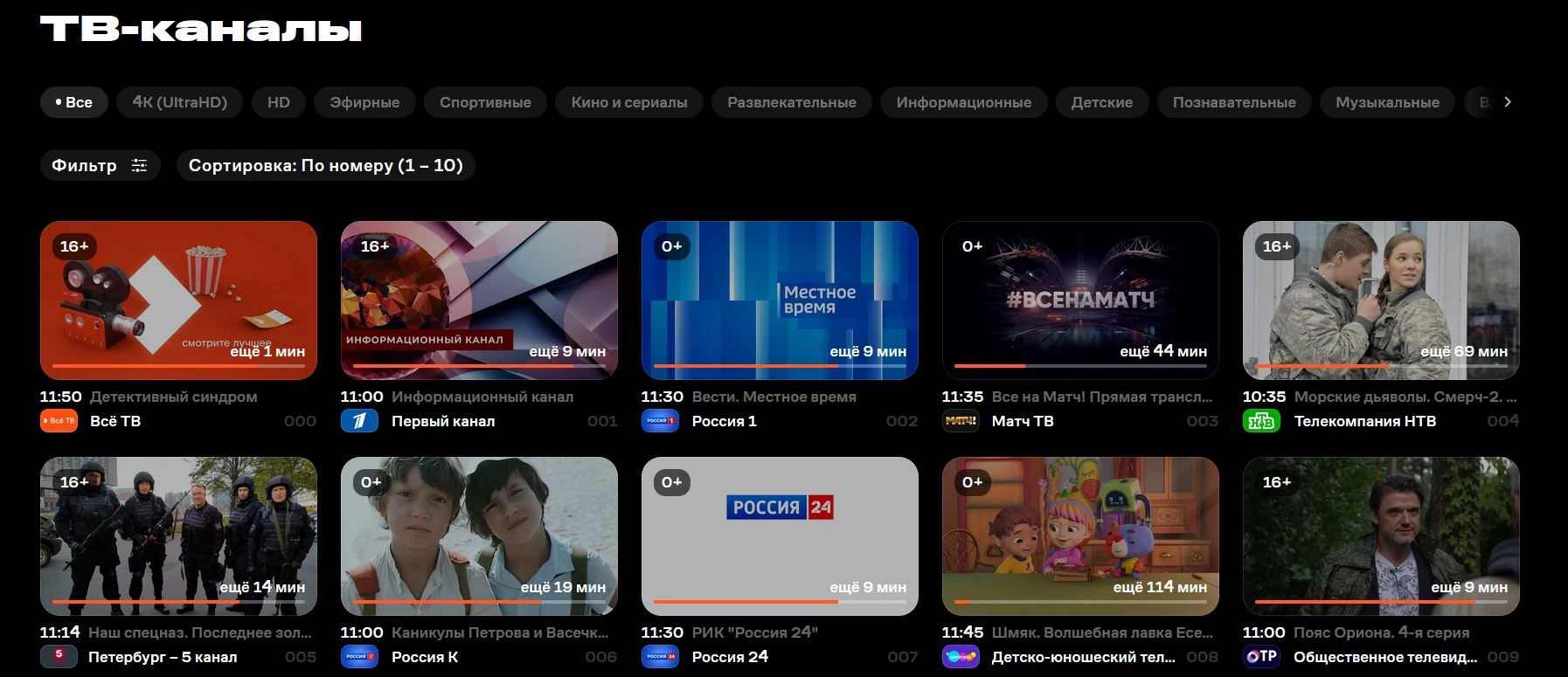Click Телекомпания НТВ channel name

(1365, 421)
